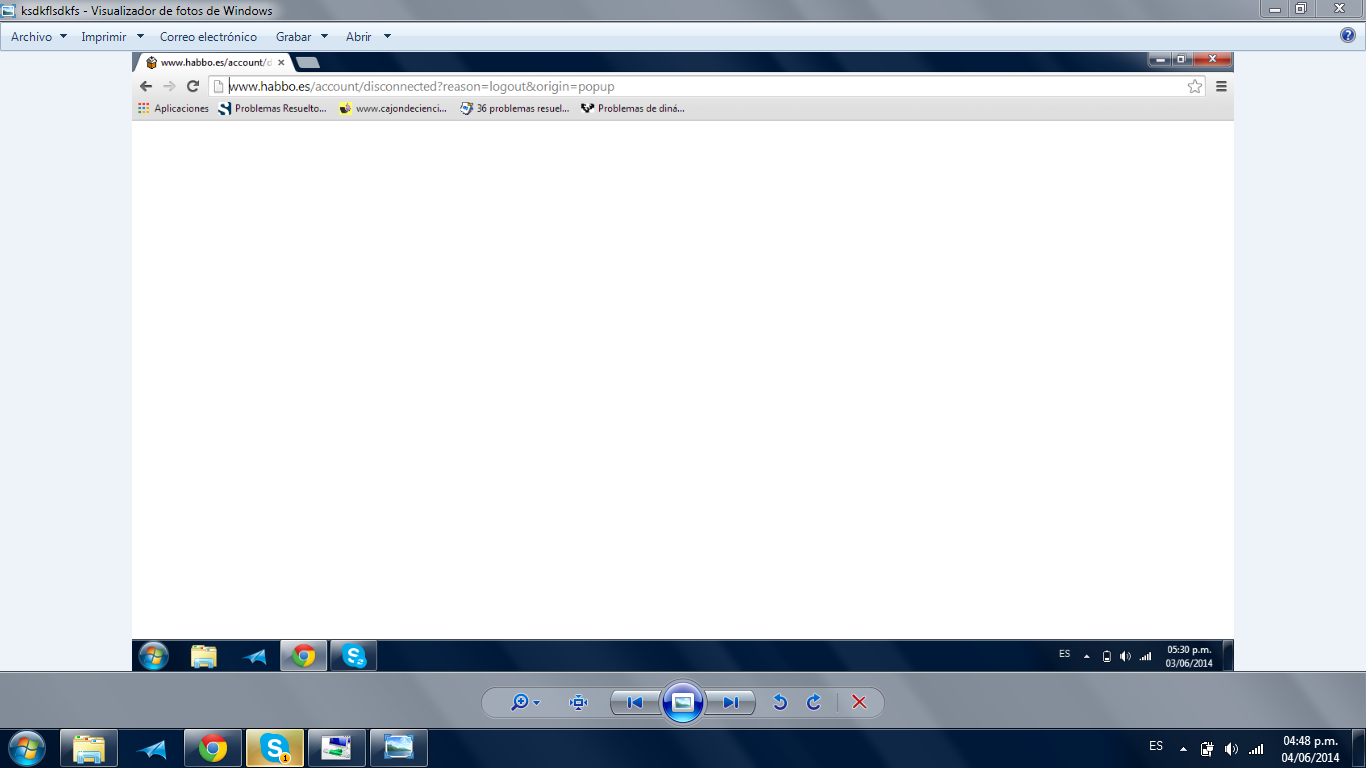Open the volume speaker tray icon
The height and width of the screenshot is (768, 1366).
(1231, 748)
